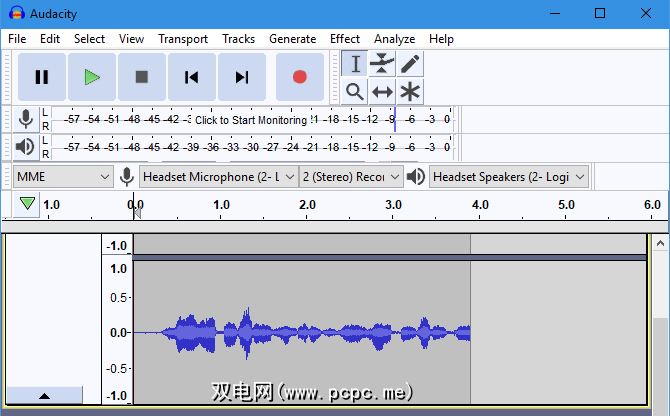The width and height of the screenshot is (670, 416).
Task: Select the Draw (pencil) tool
Action: [x=410, y=64]
